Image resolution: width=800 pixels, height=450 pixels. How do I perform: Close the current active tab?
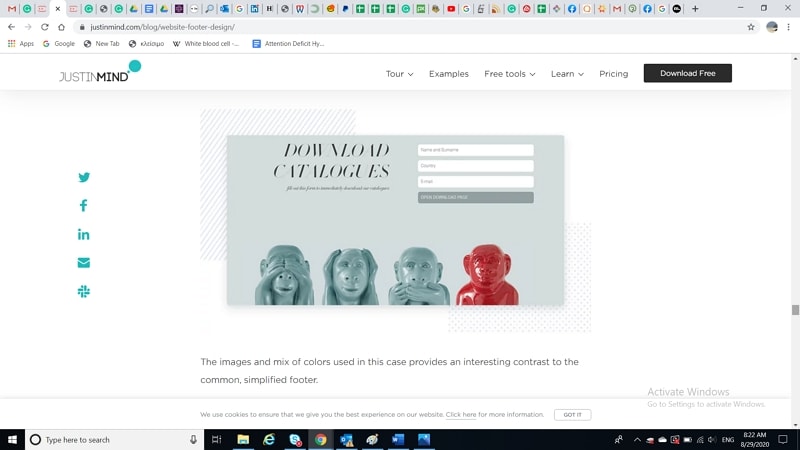(58, 9)
